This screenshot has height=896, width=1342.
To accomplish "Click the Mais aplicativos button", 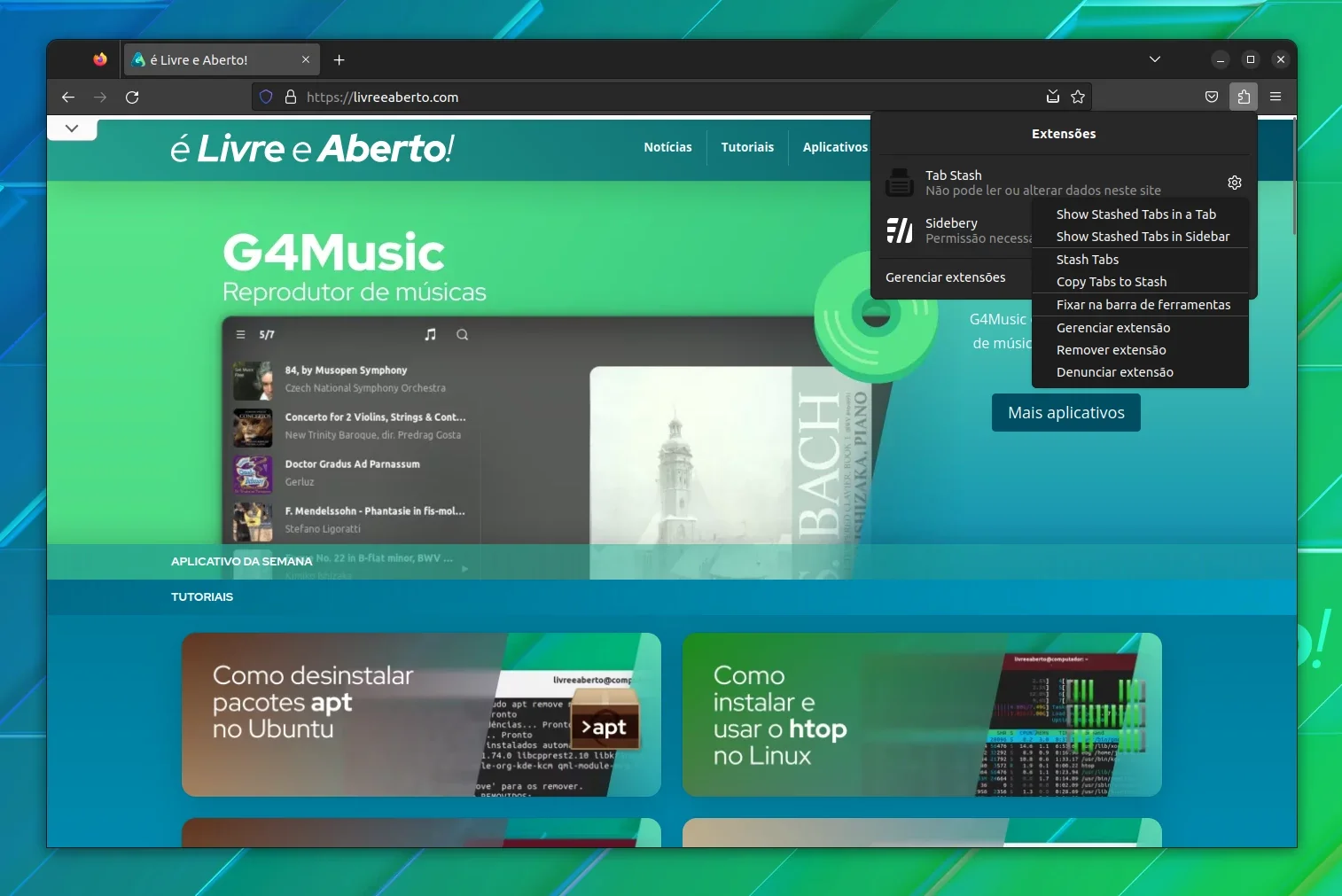I will click(x=1066, y=412).
